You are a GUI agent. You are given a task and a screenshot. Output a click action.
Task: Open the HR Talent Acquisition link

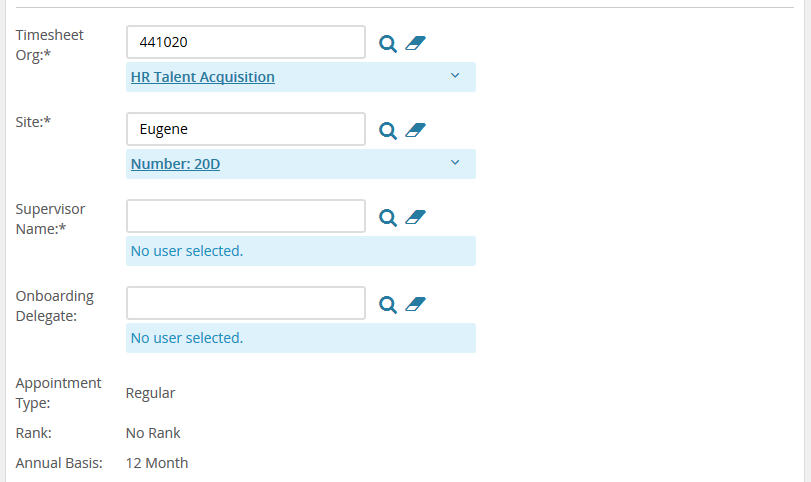click(x=203, y=77)
